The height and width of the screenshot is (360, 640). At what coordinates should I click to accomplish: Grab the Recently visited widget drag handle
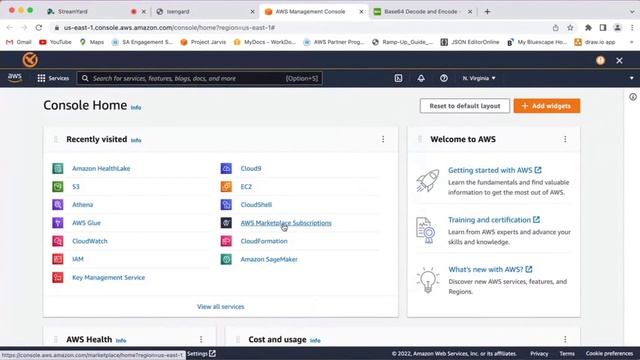(x=56, y=139)
